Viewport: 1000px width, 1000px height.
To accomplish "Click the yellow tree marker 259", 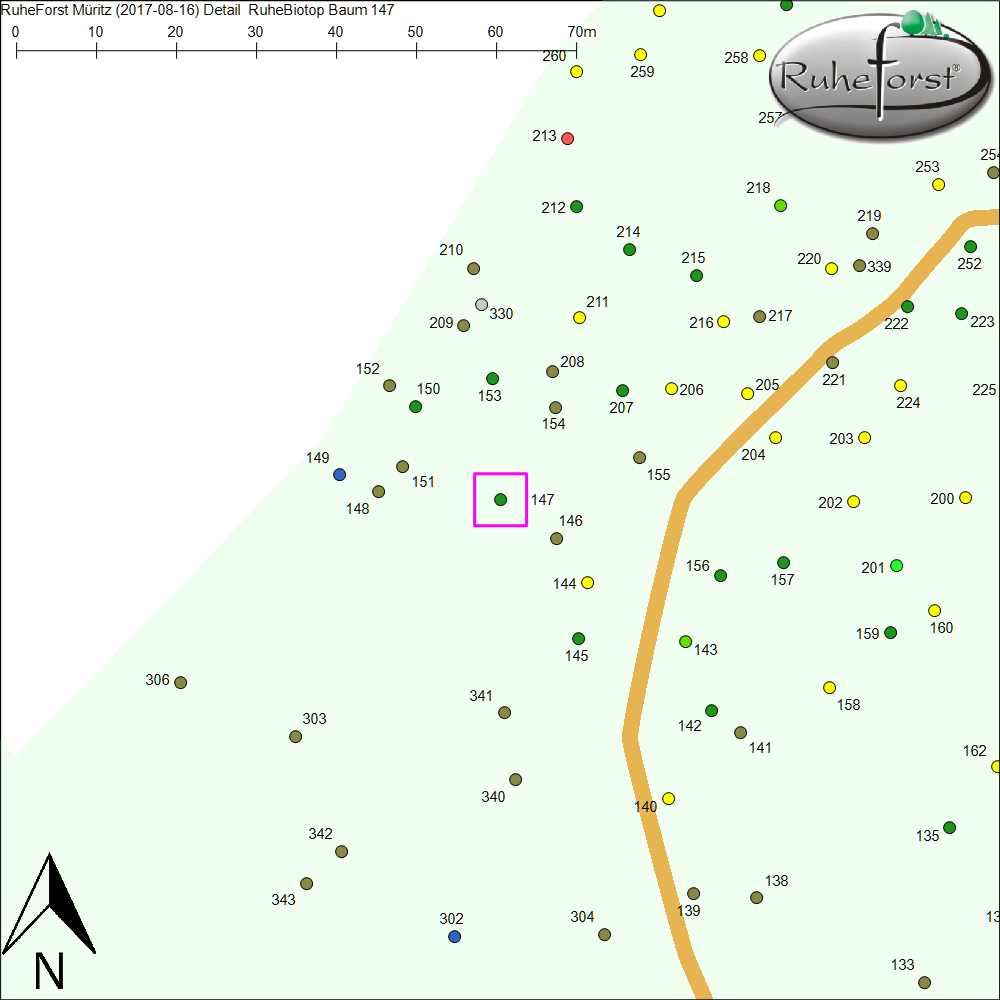I will pos(640,54).
